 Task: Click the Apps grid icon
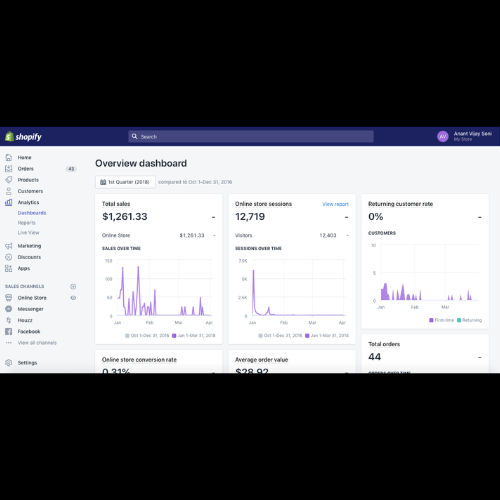click(9, 268)
